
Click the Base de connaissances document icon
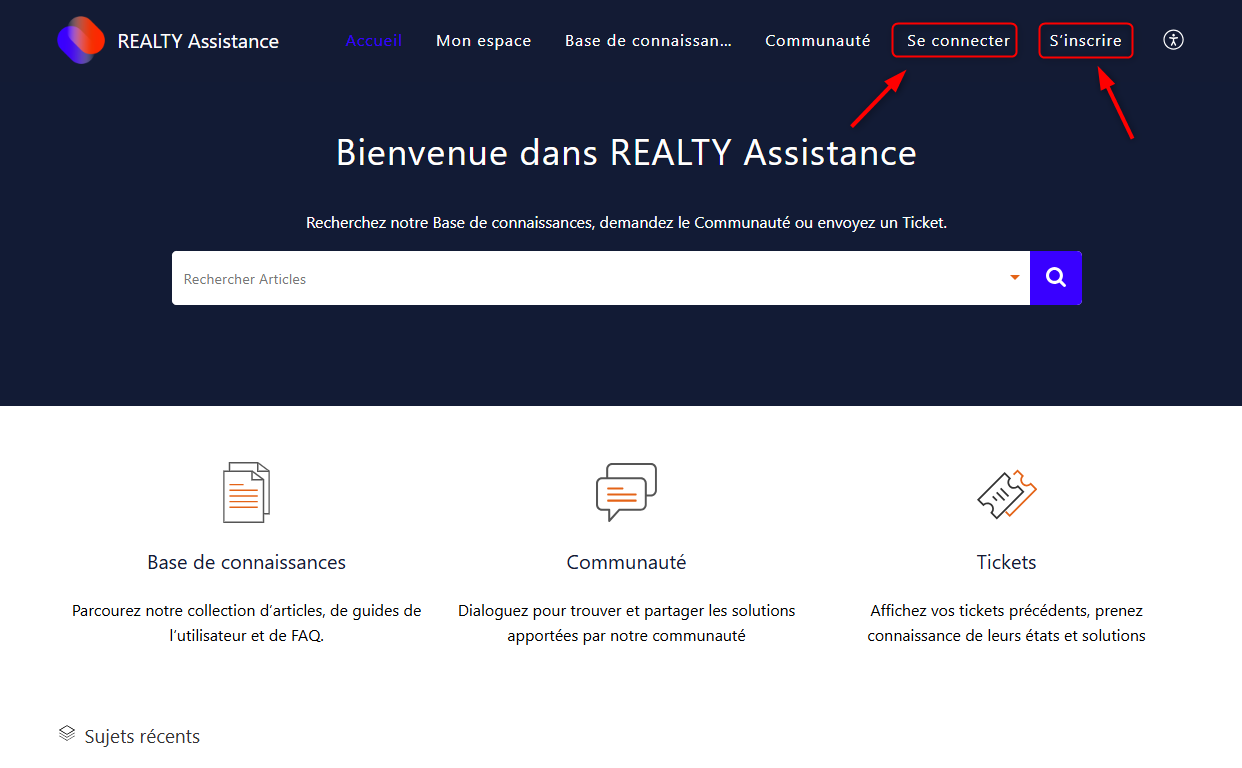[246, 492]
